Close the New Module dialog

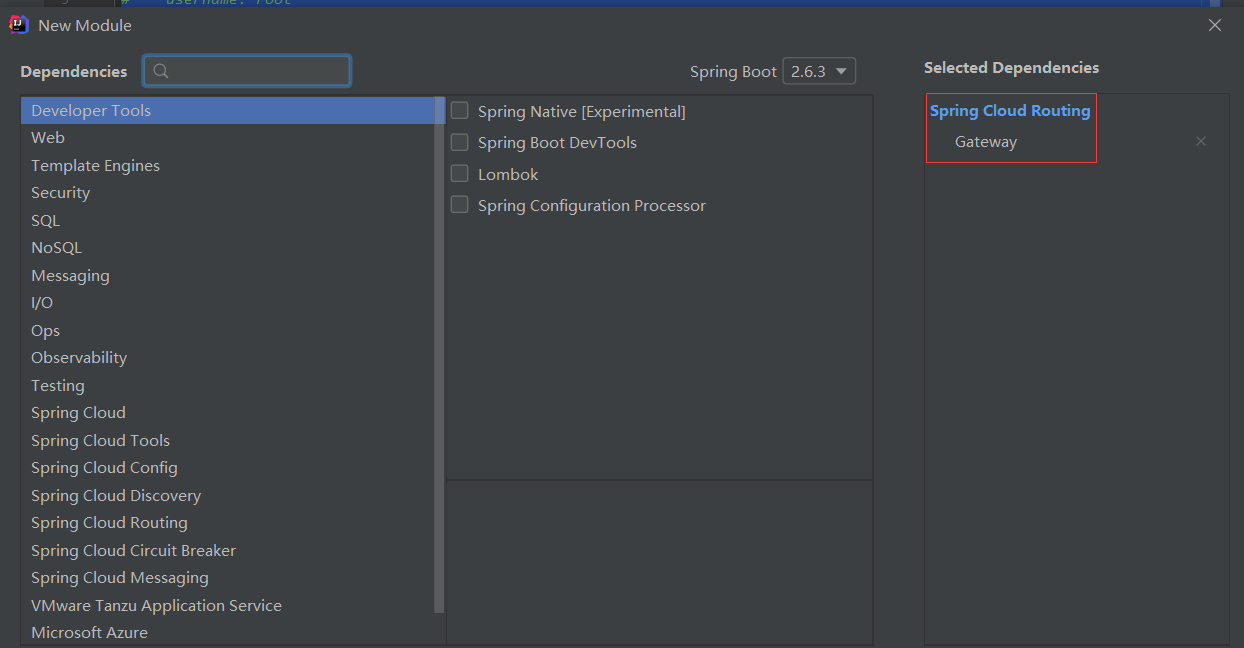coord(1215,25)
